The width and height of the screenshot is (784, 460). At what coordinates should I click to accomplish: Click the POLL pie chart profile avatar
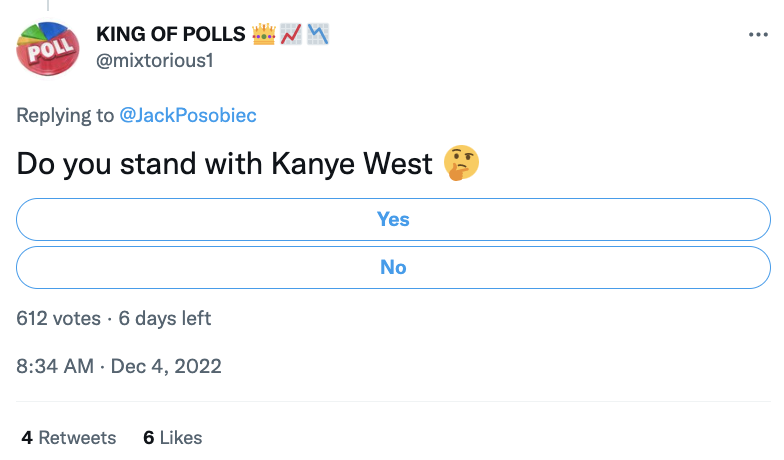click(48, 48)
